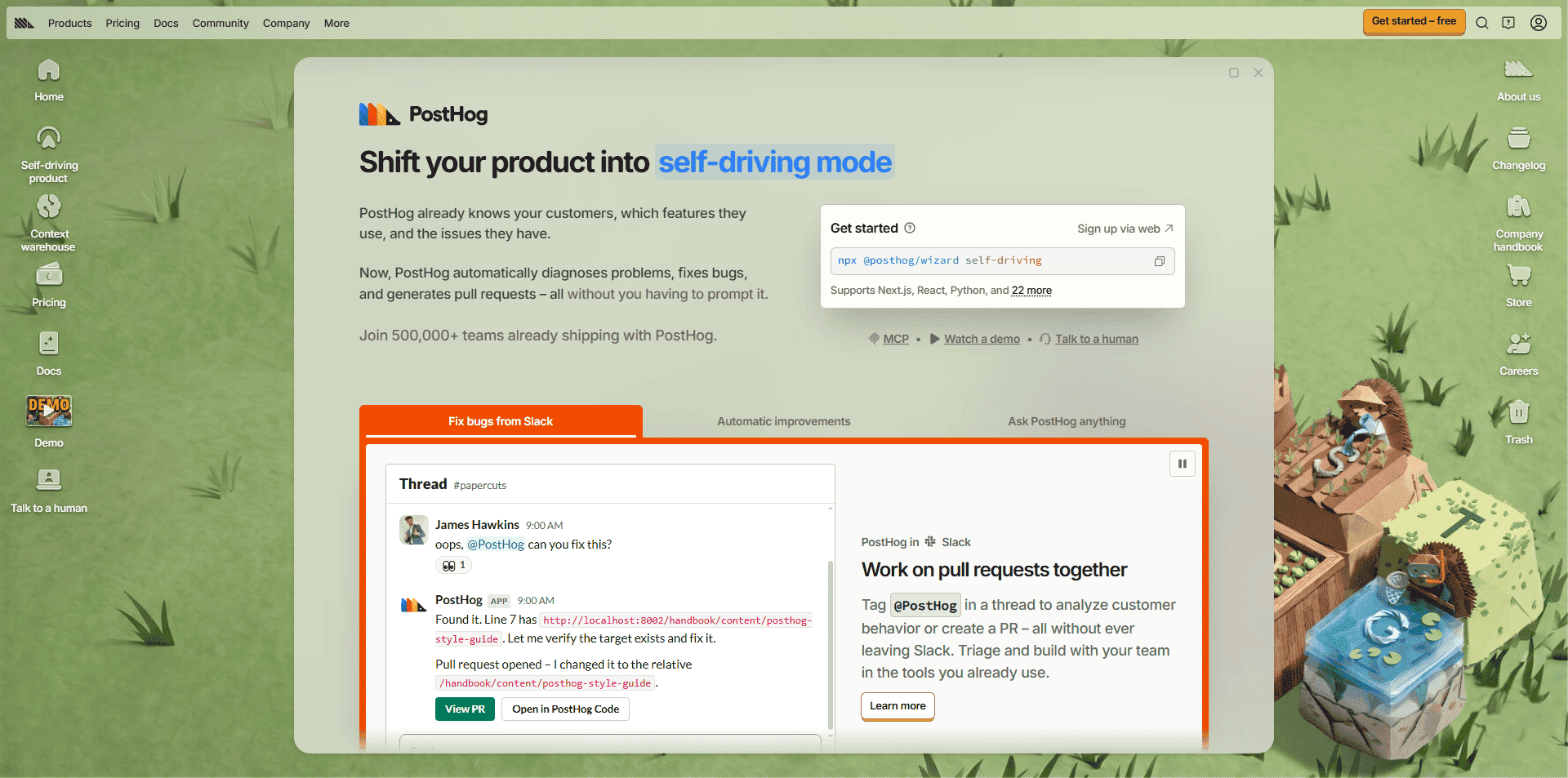The height and width of the screenshot is (778, 1568).
Task: Open the Demo video thumbnail
Action: tap(49, 411)
